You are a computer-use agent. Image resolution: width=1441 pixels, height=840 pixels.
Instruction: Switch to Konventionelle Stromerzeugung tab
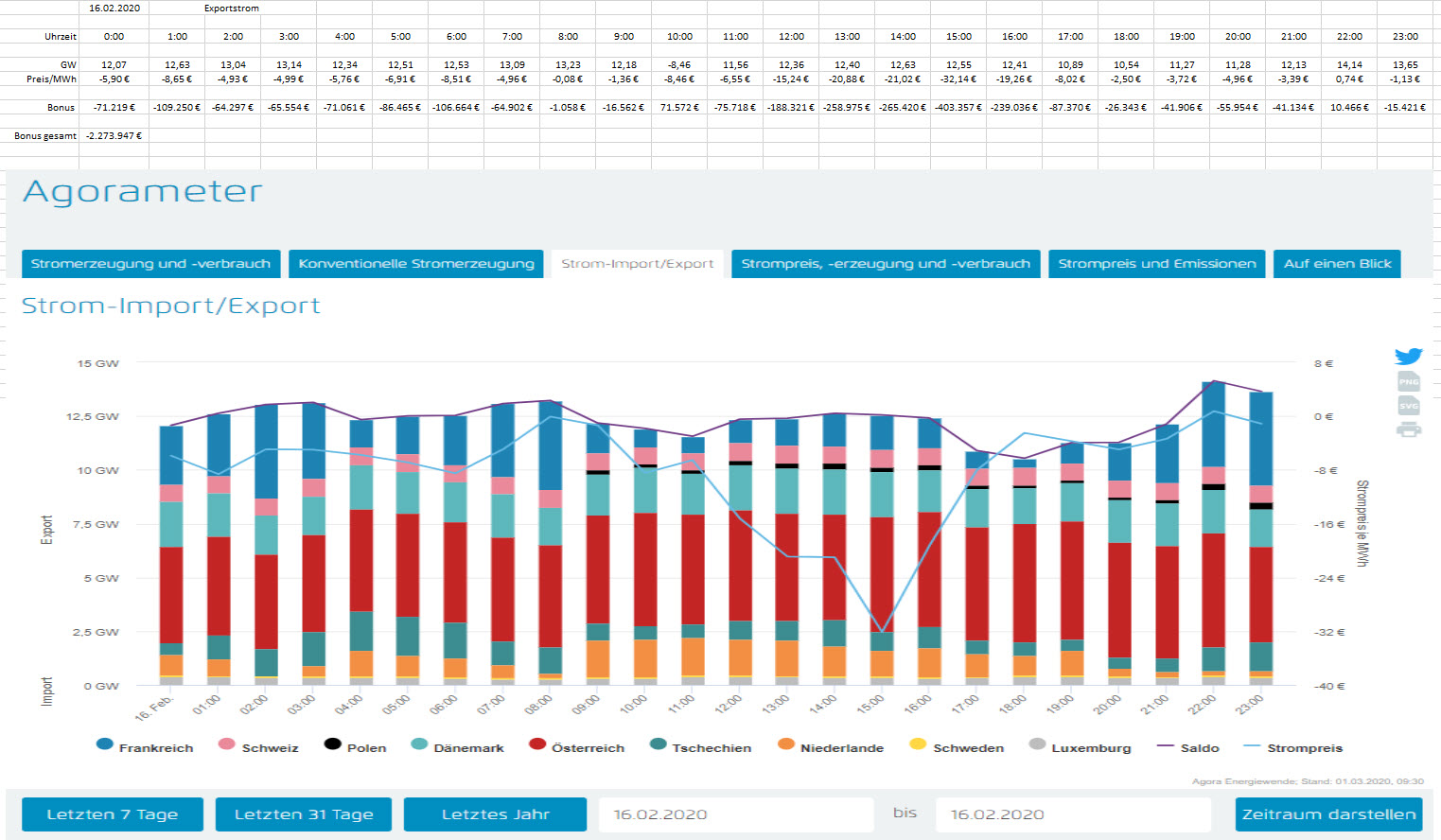coord(416,264)
